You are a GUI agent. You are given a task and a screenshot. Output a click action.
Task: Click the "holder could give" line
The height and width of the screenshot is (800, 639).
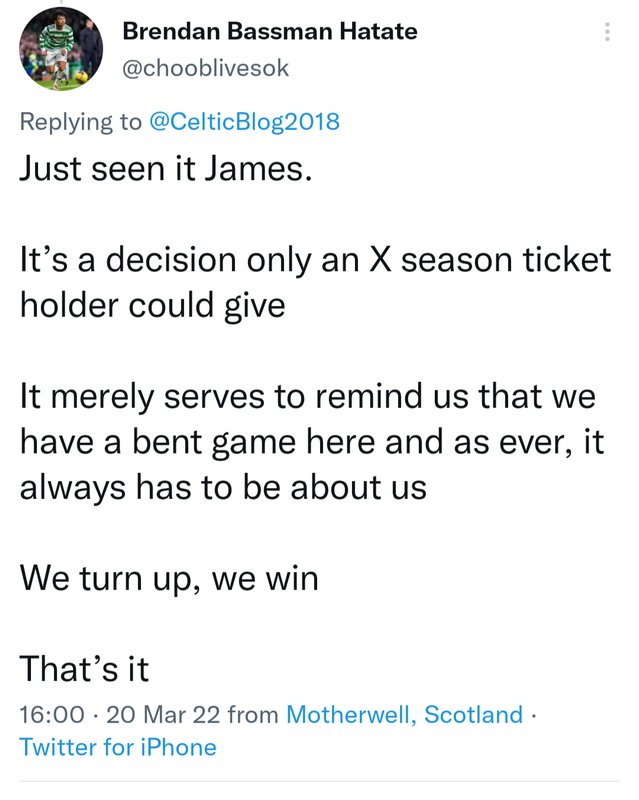point(152,304)
